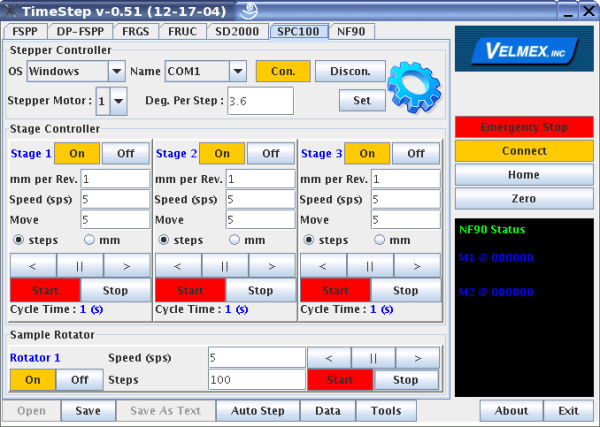Open the Tools button
The width and height of the screenshot is (600, 427).
coord(386,411)
